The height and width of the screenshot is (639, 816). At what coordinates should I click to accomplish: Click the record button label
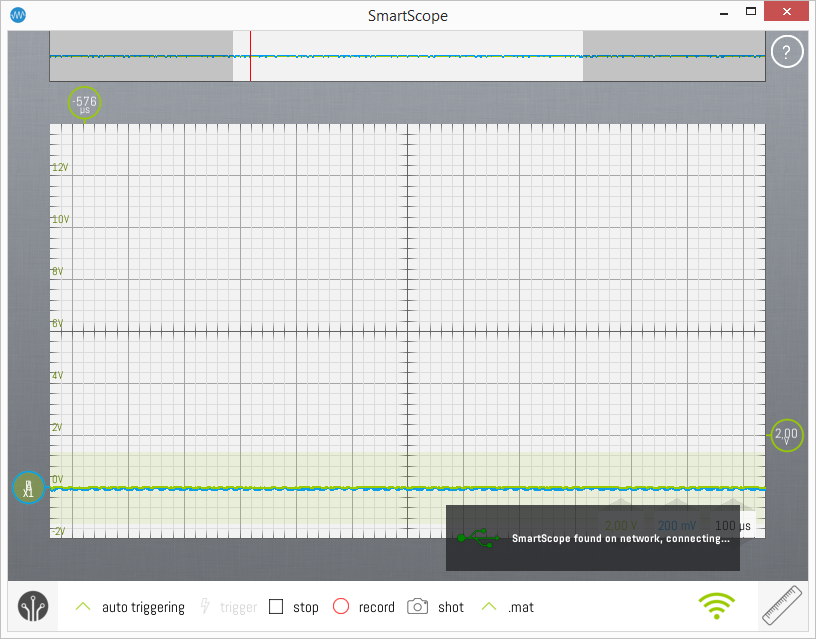click(x=376, y=607)
